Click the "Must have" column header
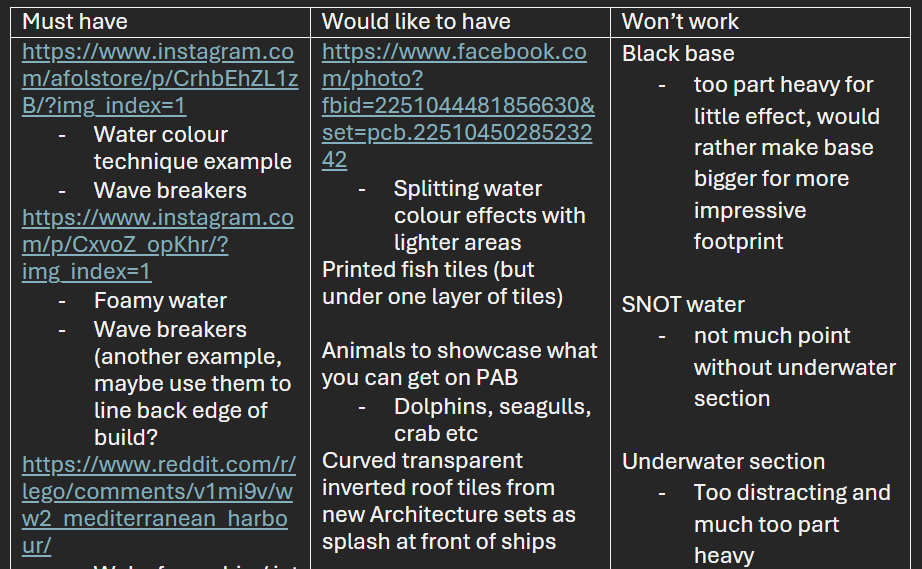This screenshot has width=922, height=569. coord(75,21)
